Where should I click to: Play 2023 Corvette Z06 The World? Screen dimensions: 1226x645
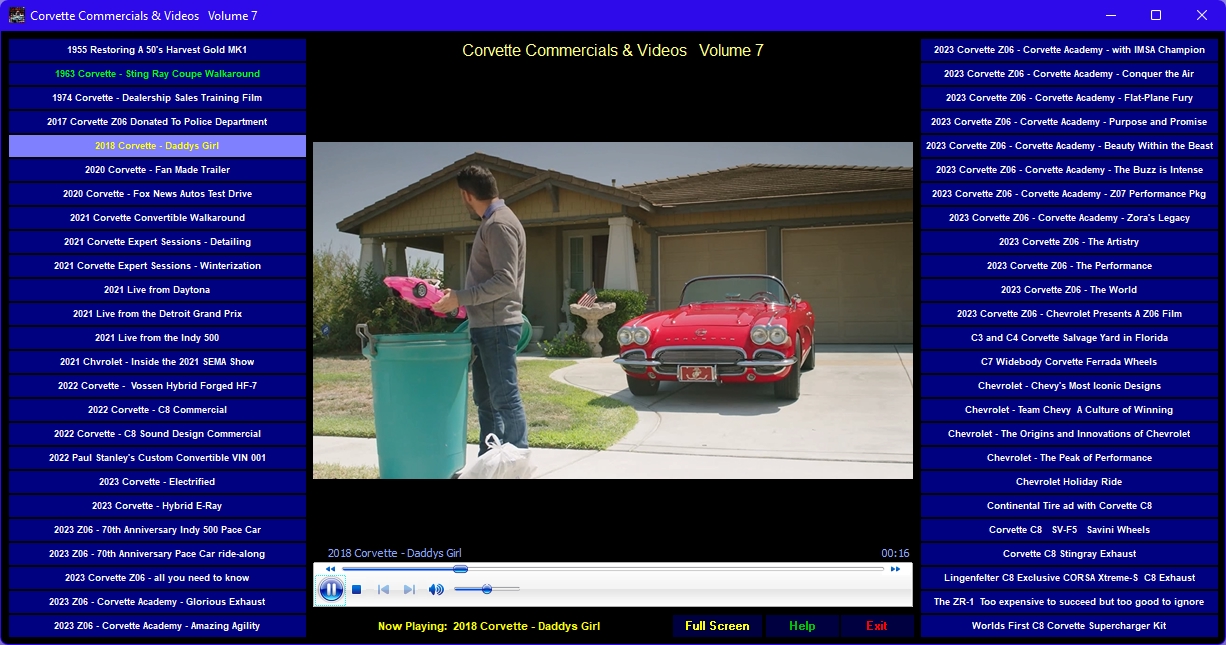coord(1069,290)
